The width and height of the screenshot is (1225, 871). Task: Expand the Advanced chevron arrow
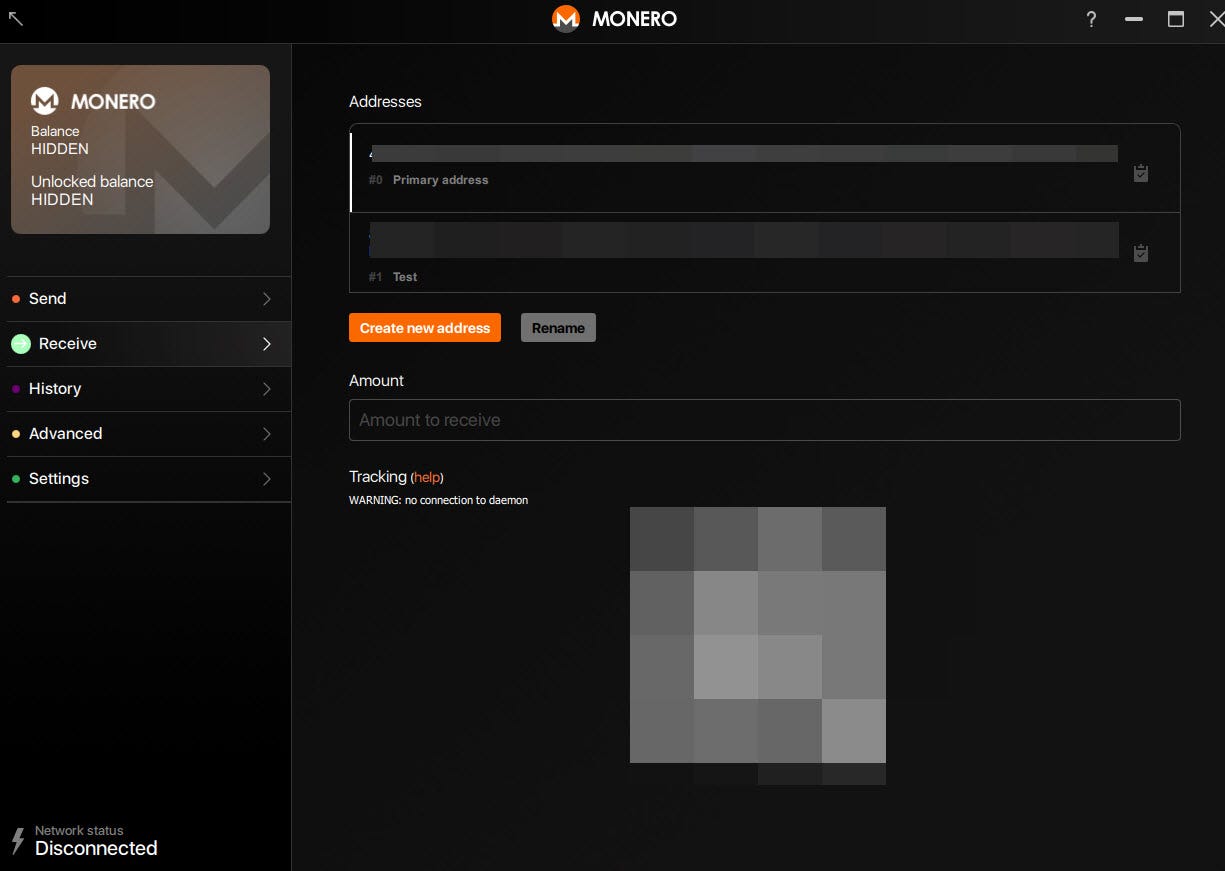click(267, 434)
